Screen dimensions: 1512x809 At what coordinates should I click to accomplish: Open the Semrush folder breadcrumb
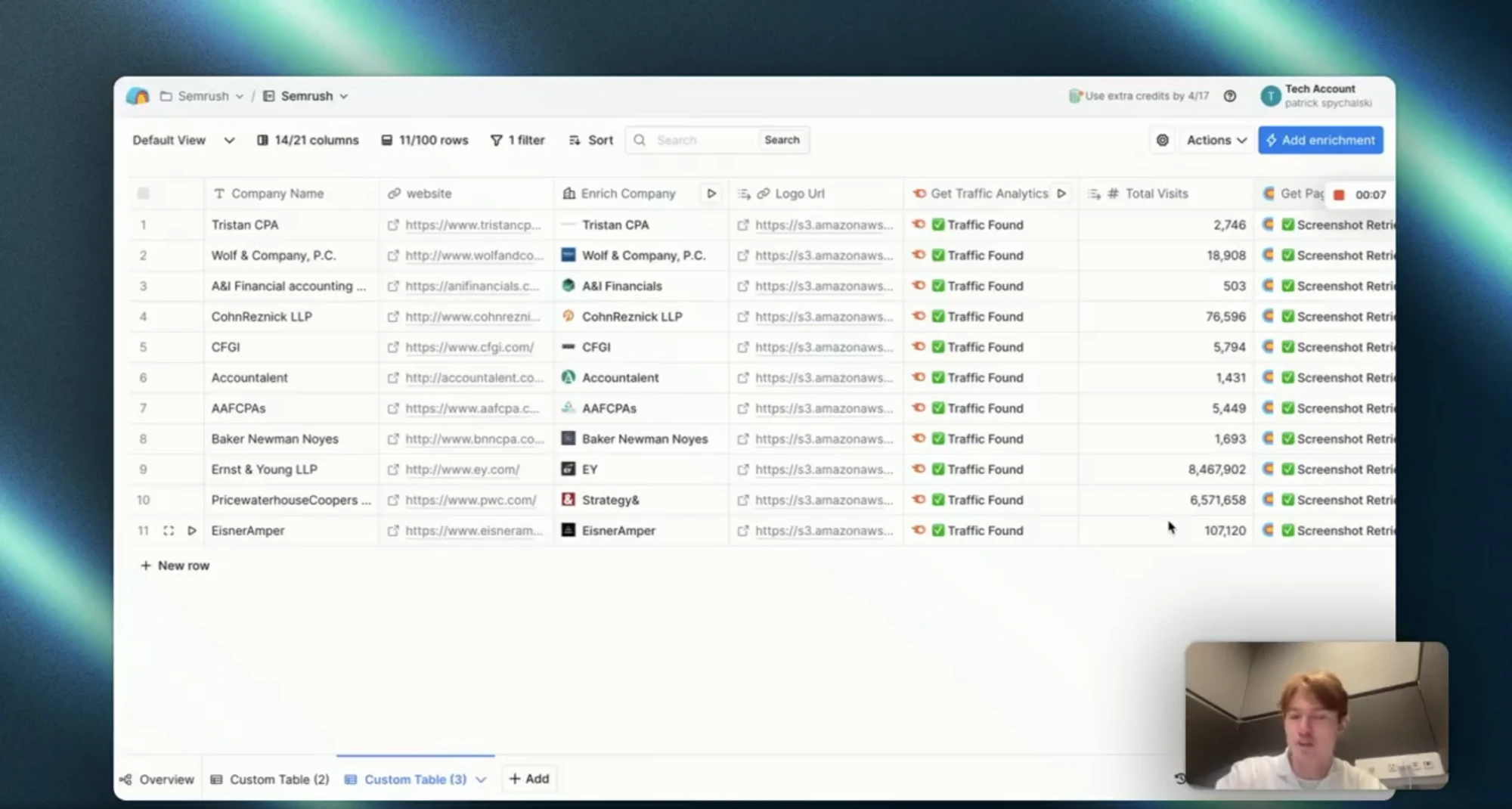pyautogui.click(x=202, y=96)
